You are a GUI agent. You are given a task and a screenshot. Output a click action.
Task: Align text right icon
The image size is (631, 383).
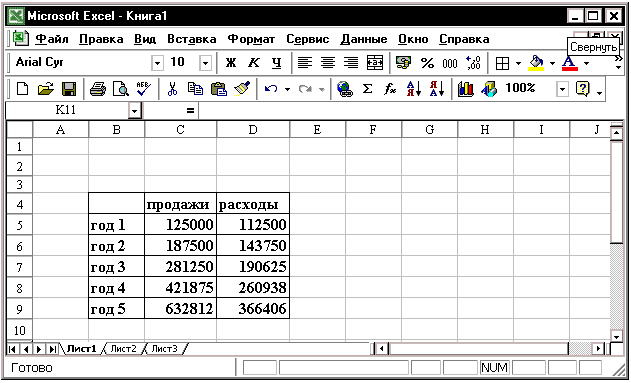tap(351, 63)
